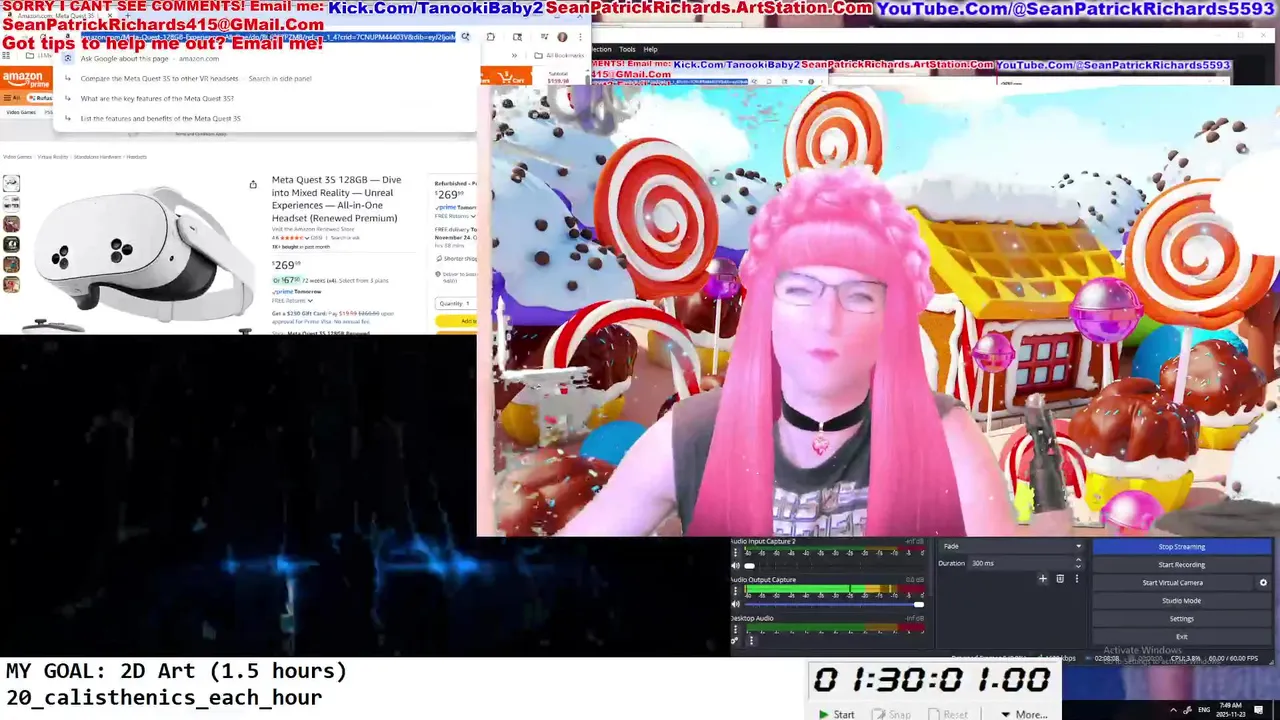Mute Audio Input Capture 2 speaker

[736, 566]
